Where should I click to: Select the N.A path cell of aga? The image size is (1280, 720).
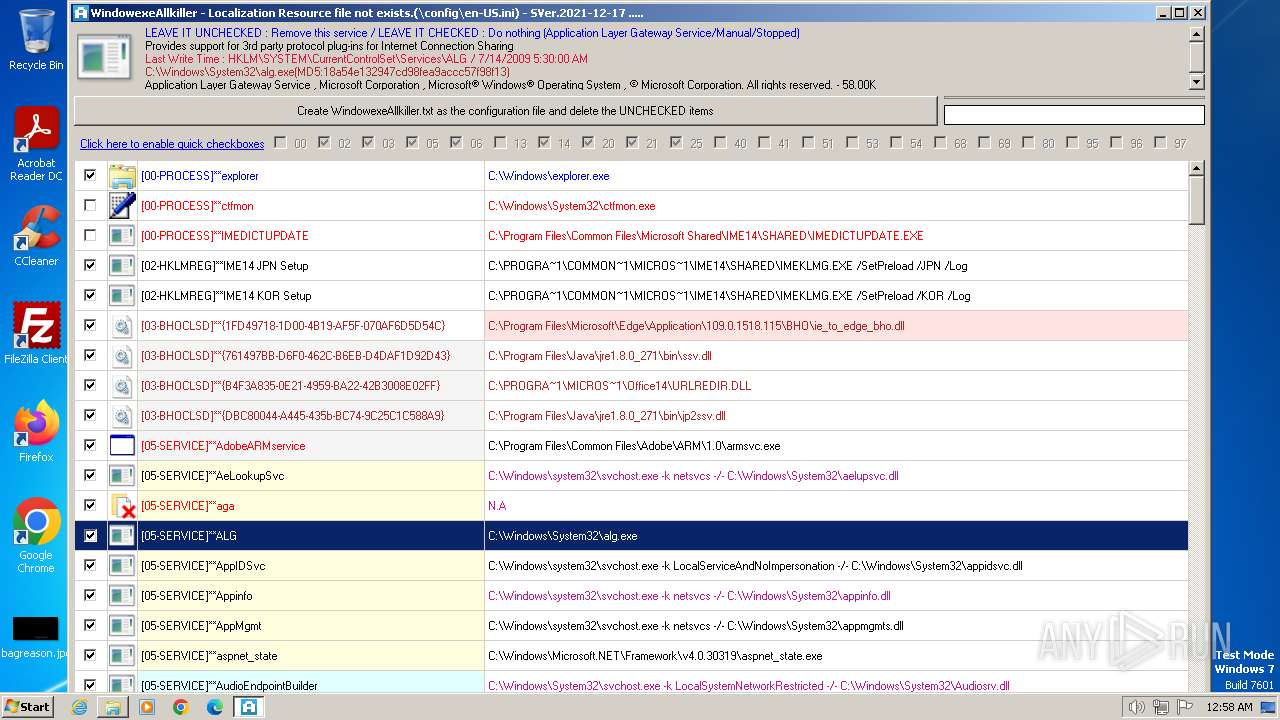836,506
